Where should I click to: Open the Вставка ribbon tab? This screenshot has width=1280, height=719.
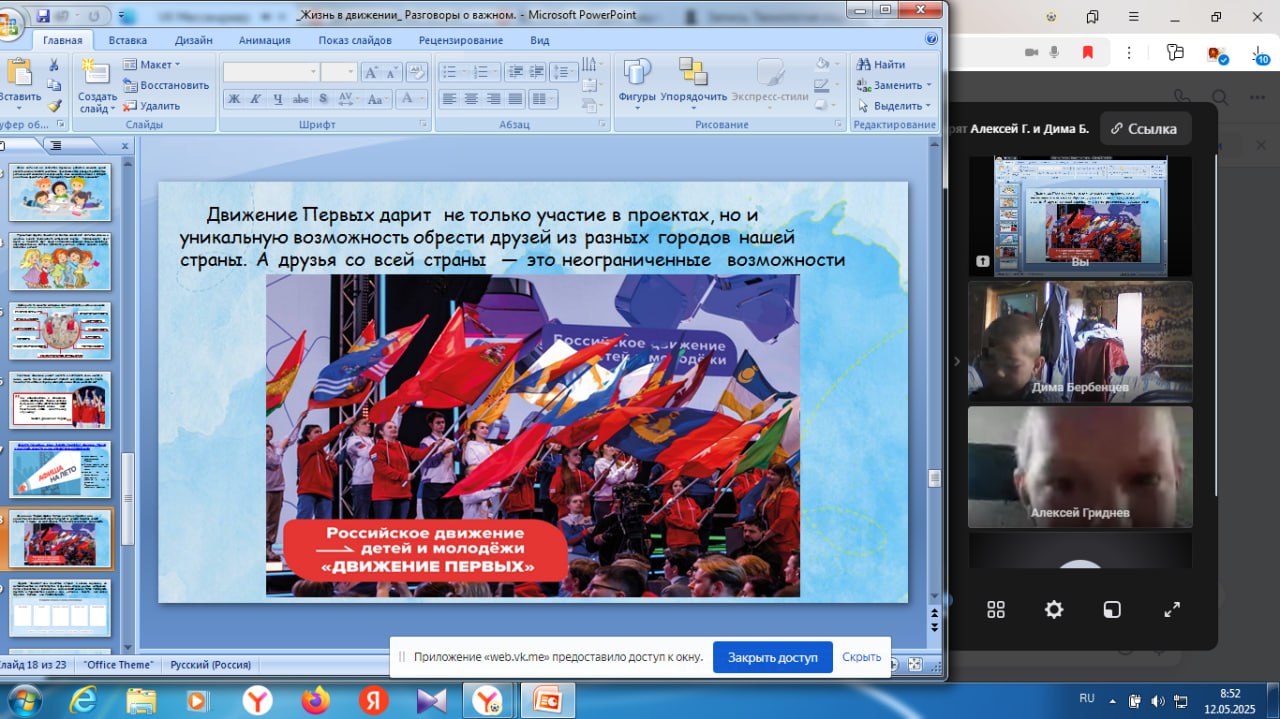[128, 40]
